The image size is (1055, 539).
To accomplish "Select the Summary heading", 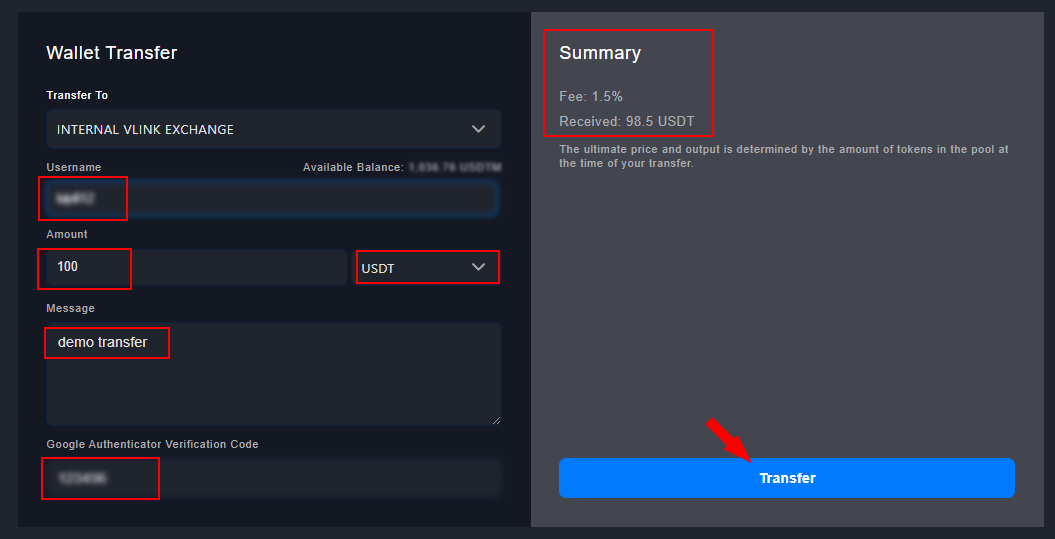I will click(x=600, y=53).
